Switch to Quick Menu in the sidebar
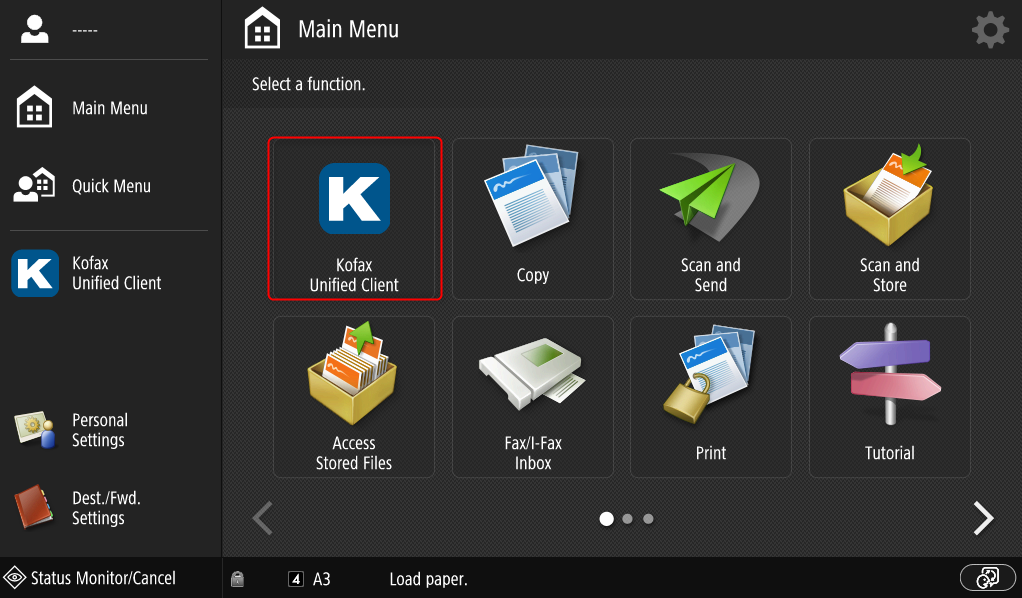 click(109, 186)
